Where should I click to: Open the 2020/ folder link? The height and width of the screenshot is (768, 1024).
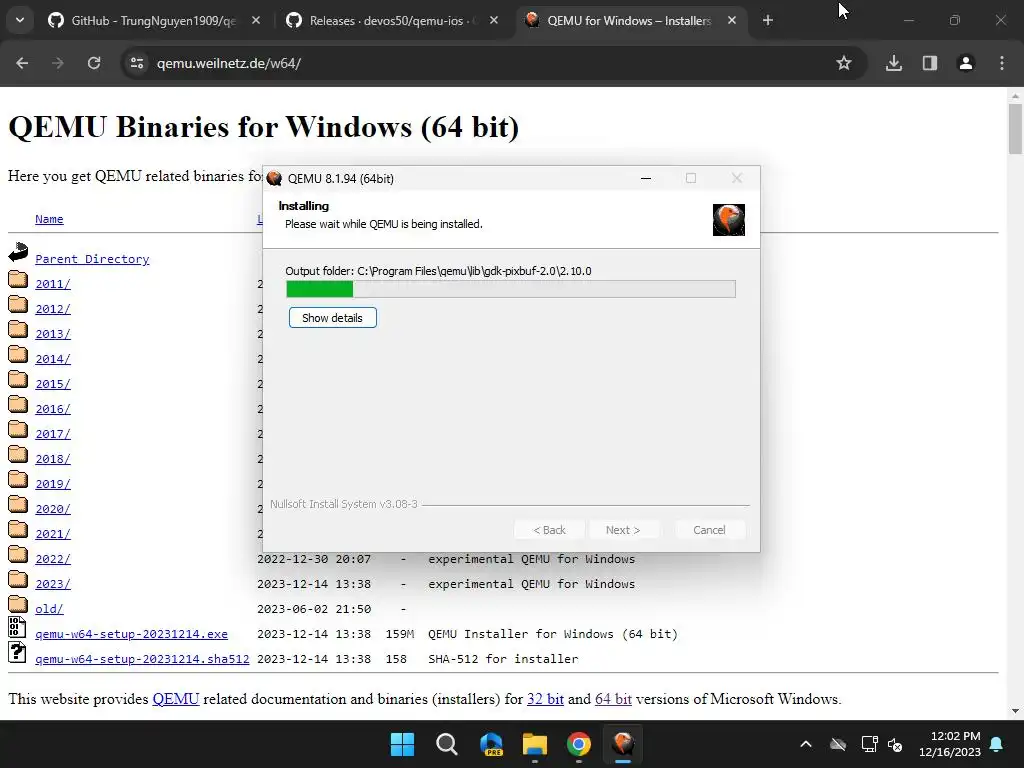(x=53, y=509)
